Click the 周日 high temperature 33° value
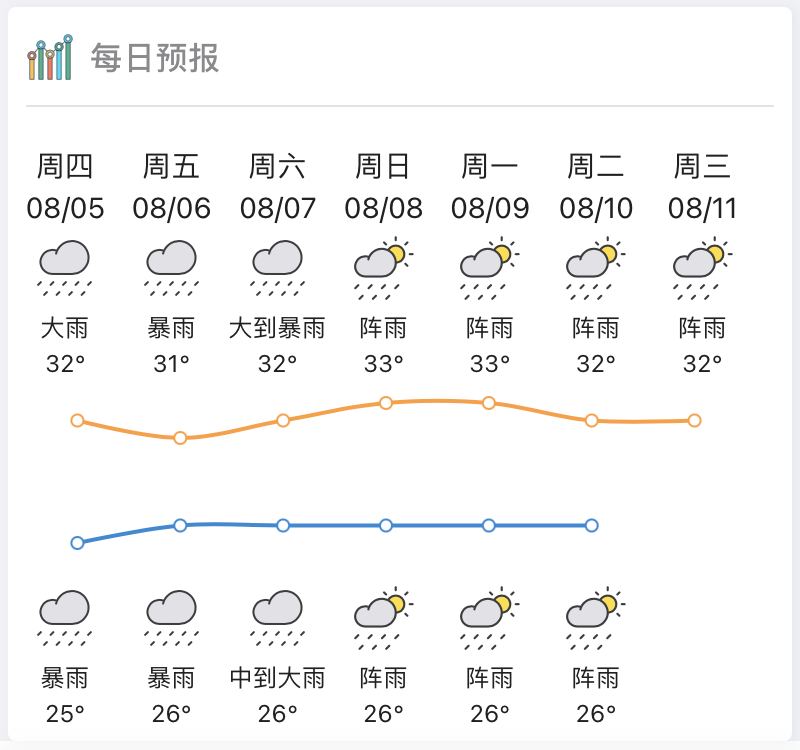Viewport: 800px width, 750px height. 383,364
